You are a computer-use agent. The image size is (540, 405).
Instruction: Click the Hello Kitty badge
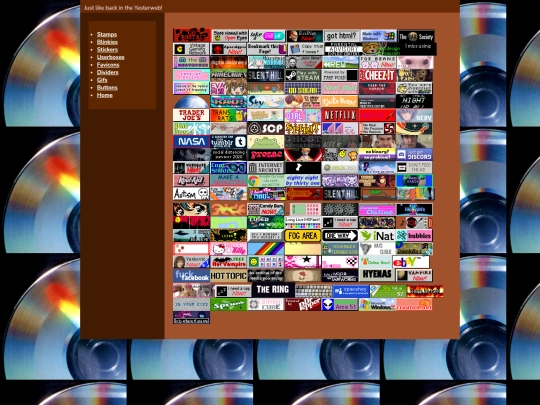click(x=229, y=249)
